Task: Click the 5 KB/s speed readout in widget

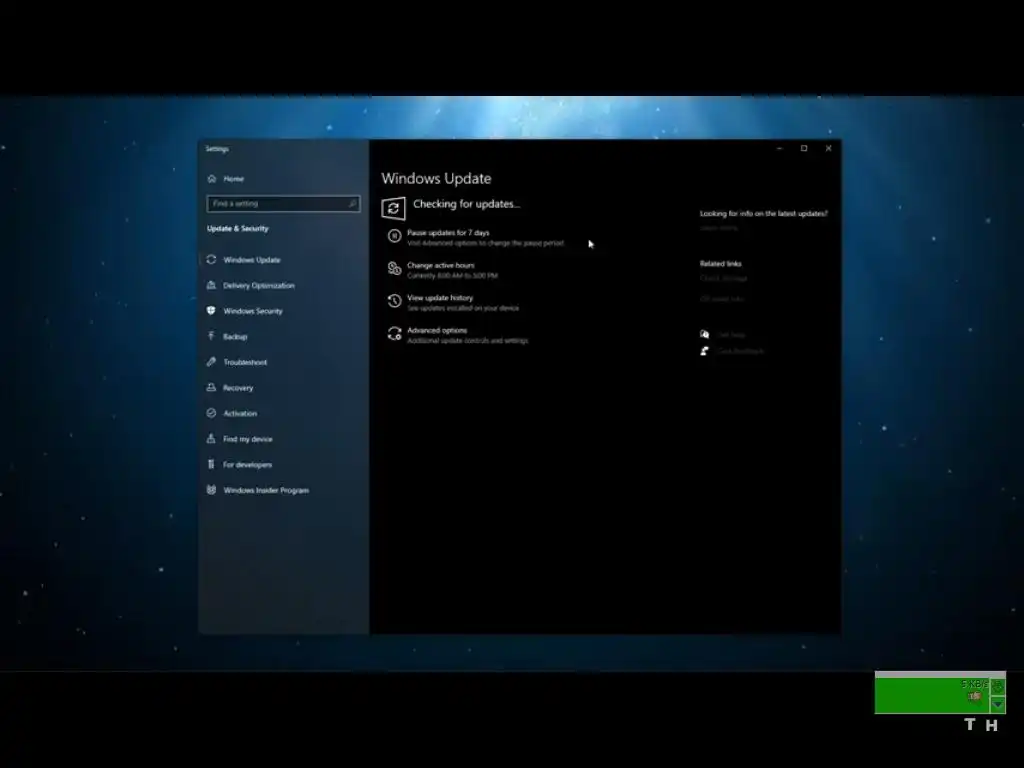Action: (974, 684)
